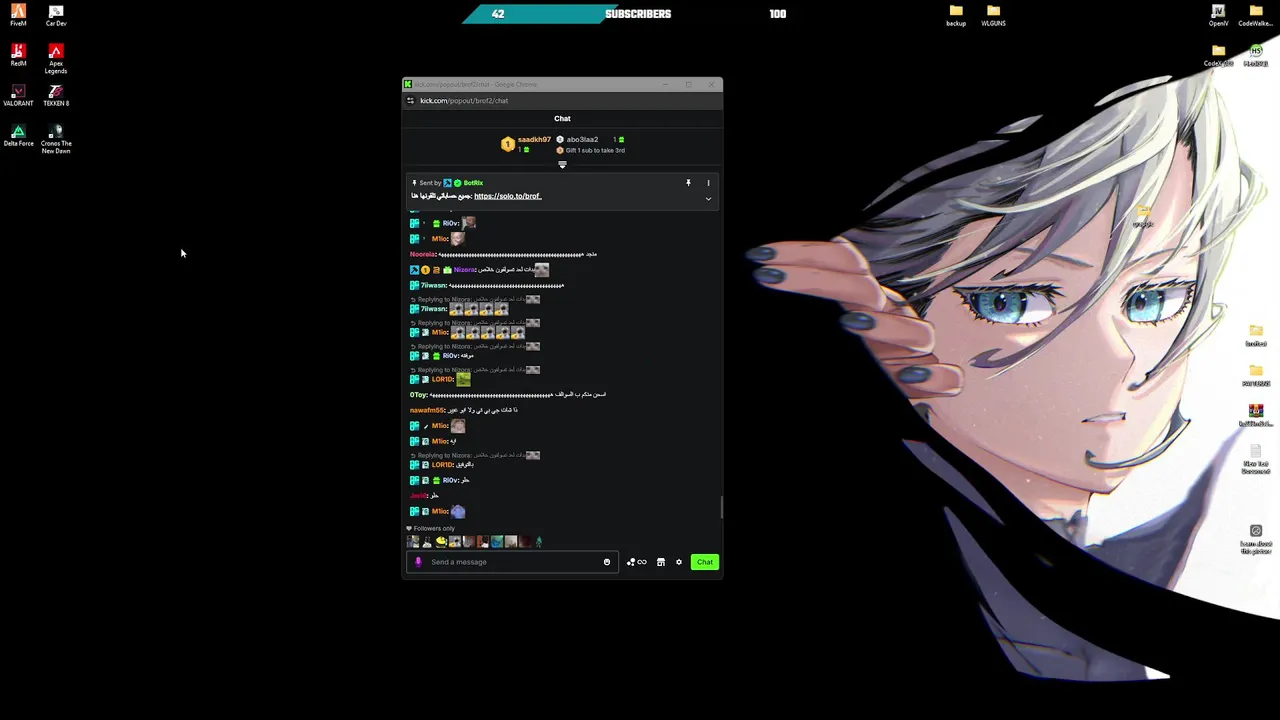Viewport: 1280px width, 720px height.
Task: Open Cronos The New Dawn shortcut
Action: point(56,139)
